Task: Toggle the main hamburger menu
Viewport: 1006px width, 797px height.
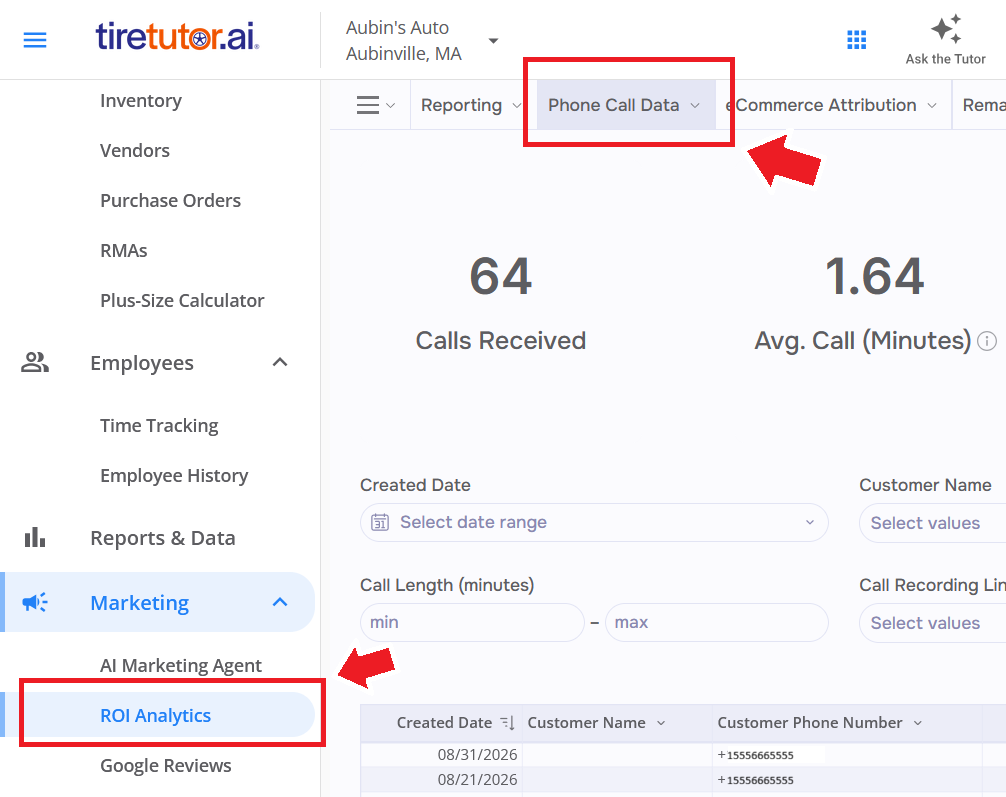Action: 35,40
